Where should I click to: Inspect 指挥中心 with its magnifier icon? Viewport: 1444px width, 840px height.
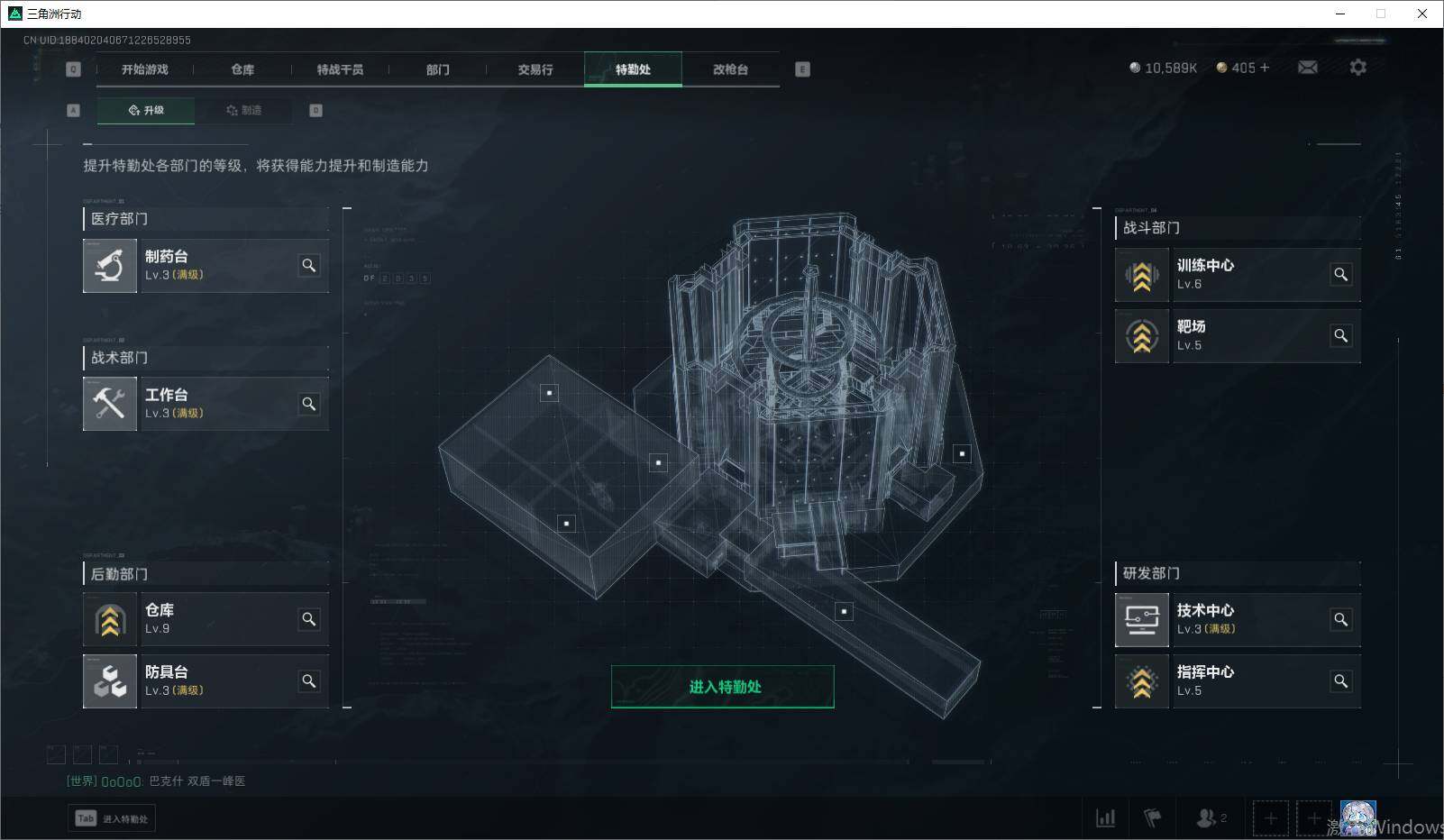click(1341, 681)
